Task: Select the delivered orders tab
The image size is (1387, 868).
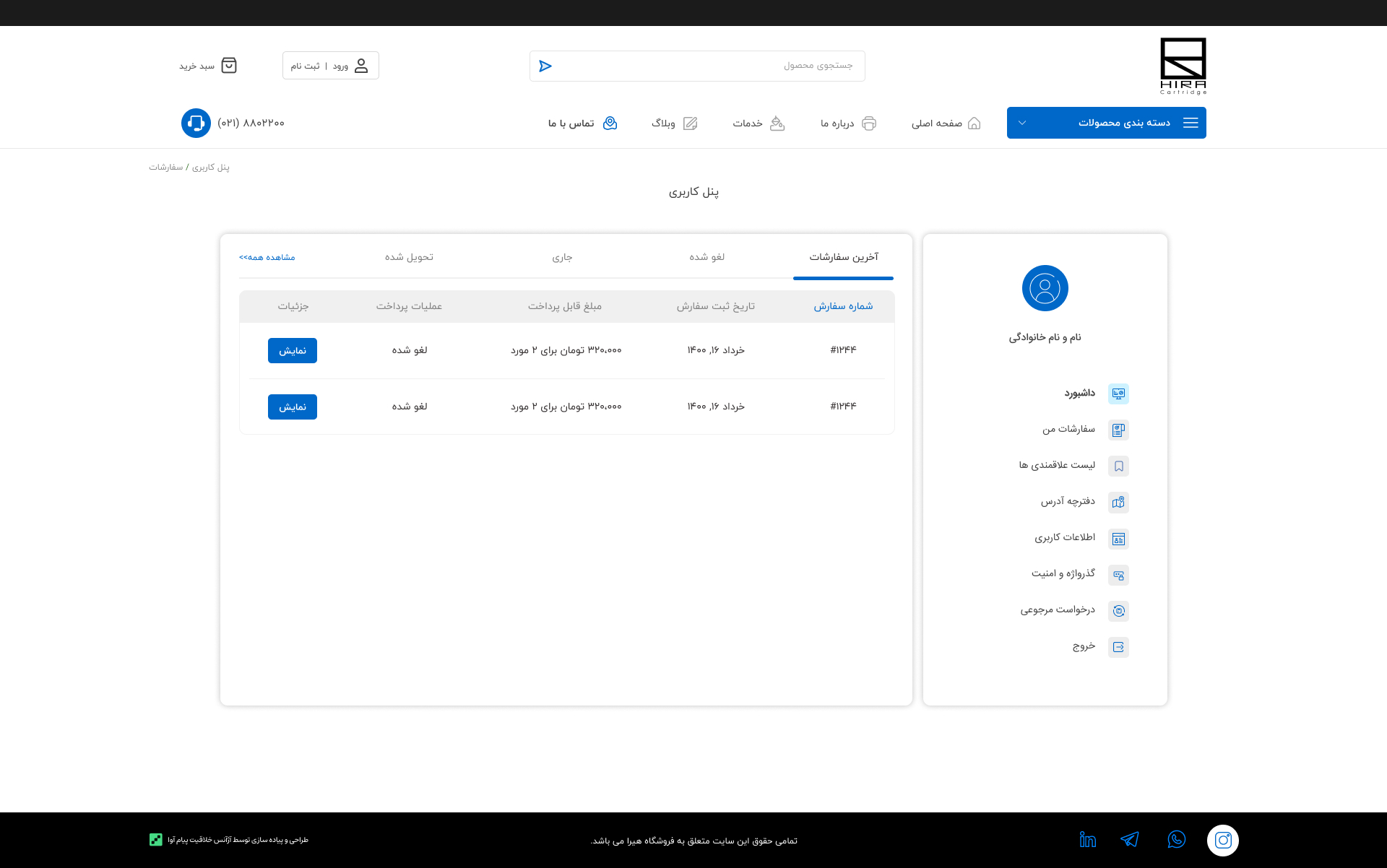Action: (x=409, y=257)
